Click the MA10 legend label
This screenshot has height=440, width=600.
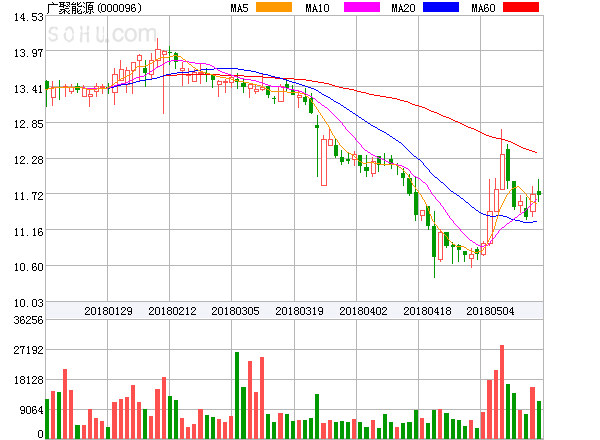pos(317,8)
